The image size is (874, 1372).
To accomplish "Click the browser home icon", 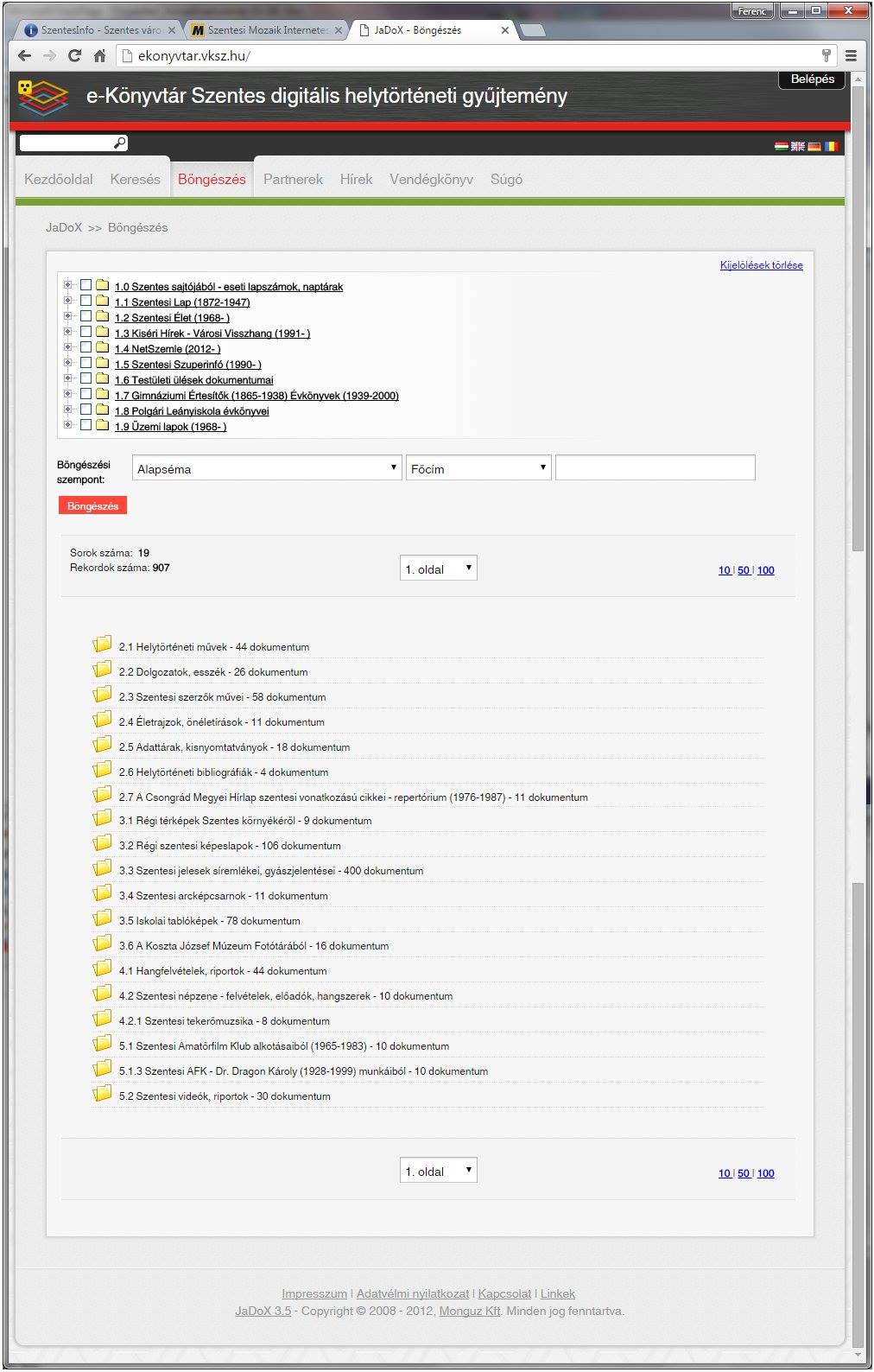I will coord(100,56).
